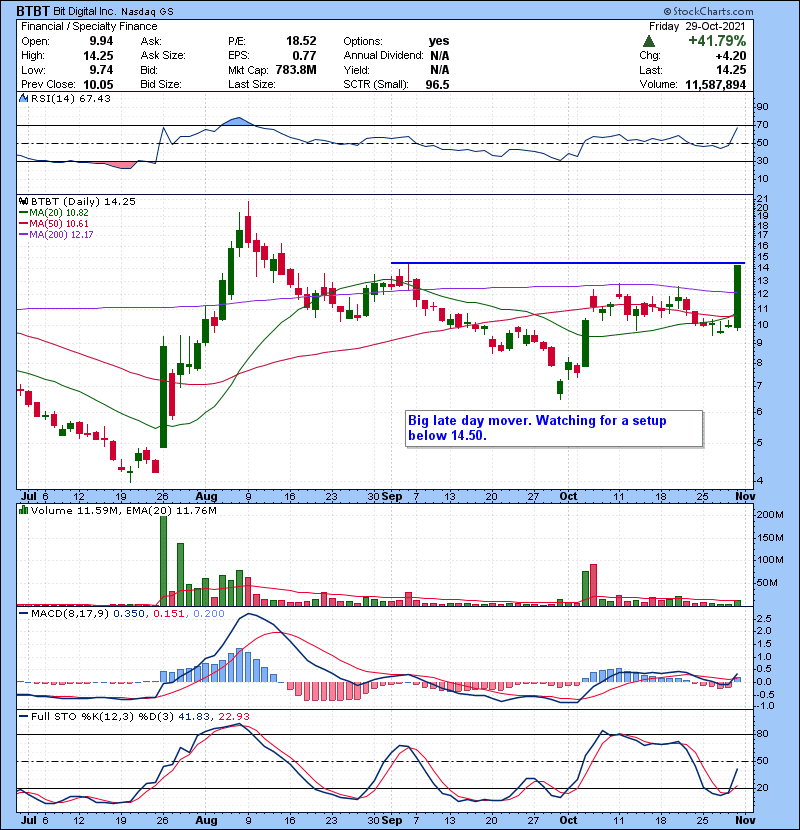Screen dimensions: 800x830
Task: Click the Nasdaq GS exchange label
Action: 147,12
